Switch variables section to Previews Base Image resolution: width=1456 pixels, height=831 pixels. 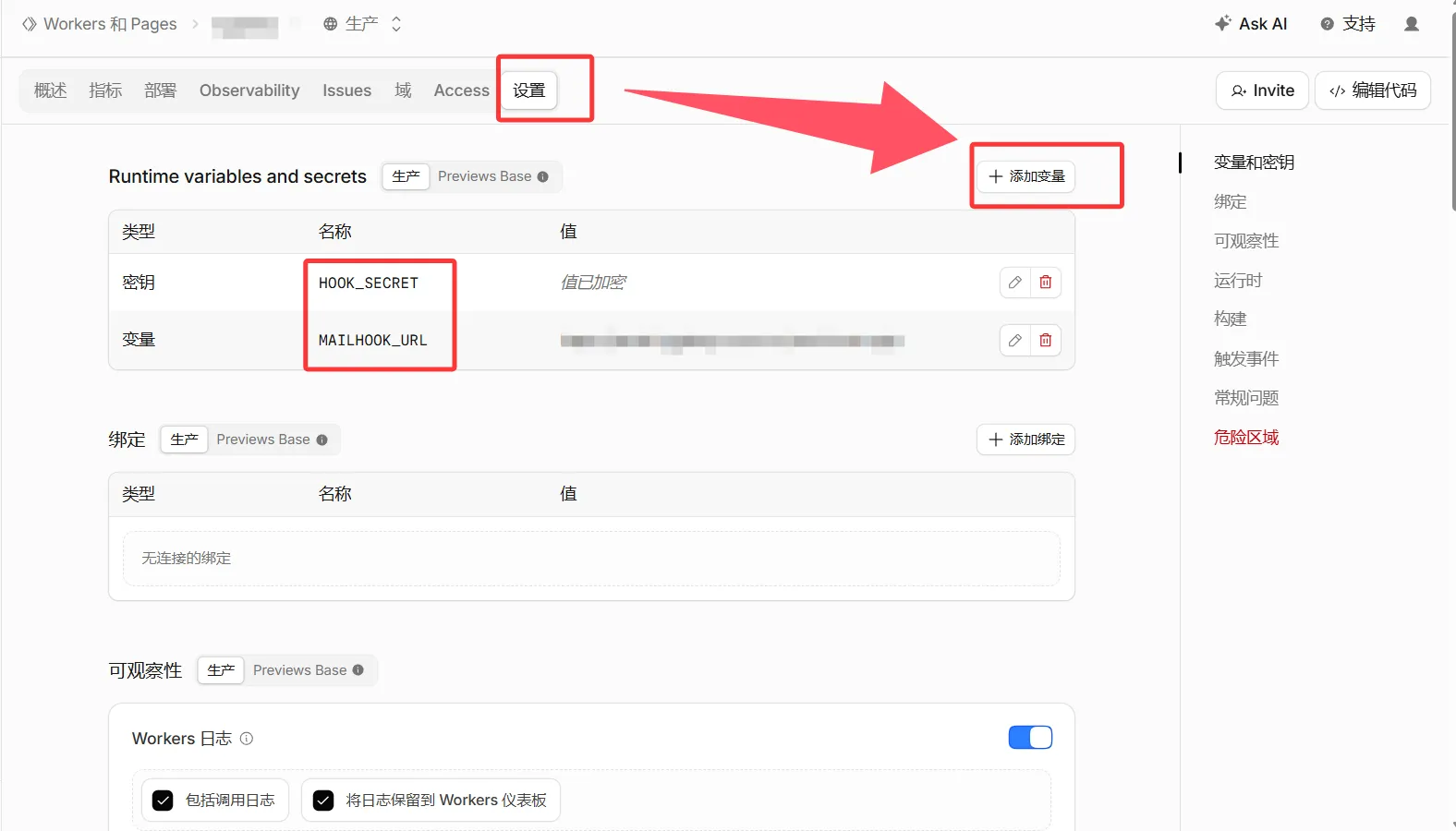[x=492, y=176]
